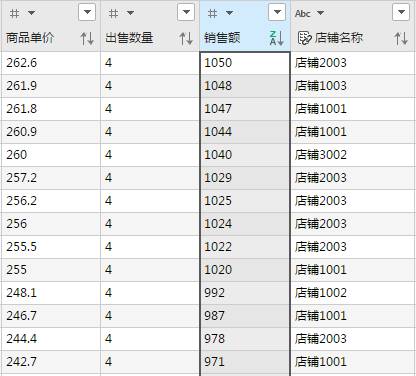Click cell with unit price 248.1
416x376 pixels.
coord(51,293)
